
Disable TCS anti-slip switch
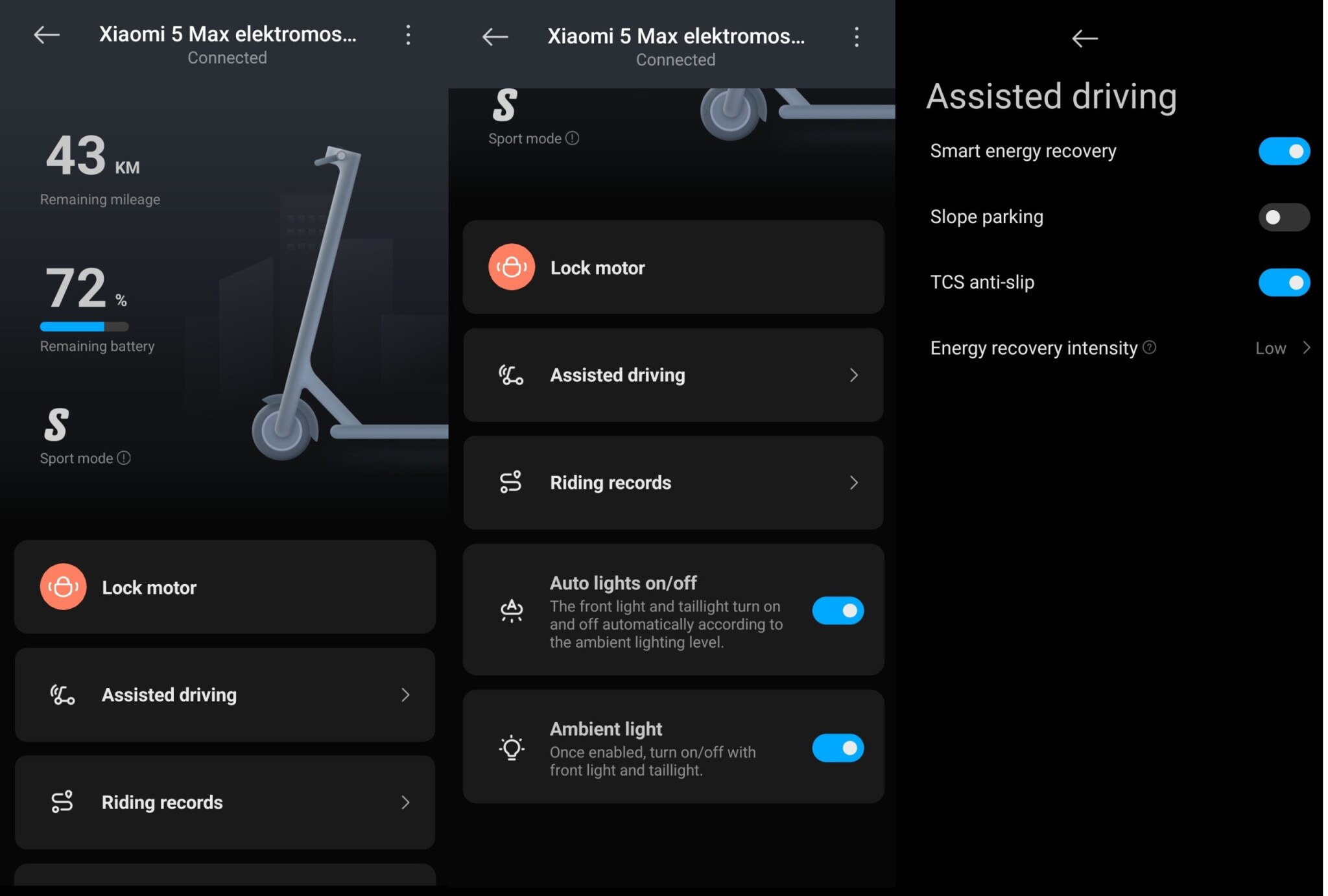click(1284, 283)
